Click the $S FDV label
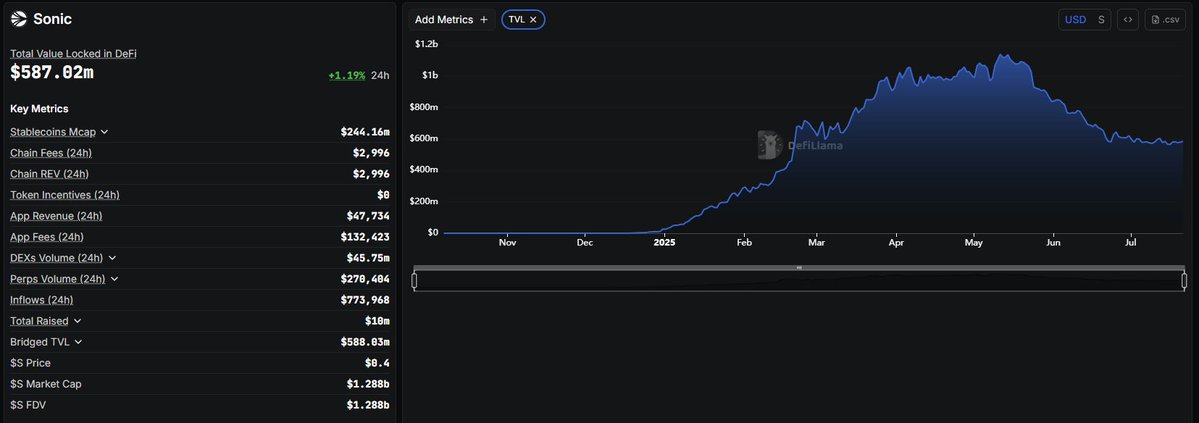 tap(28, 405)
